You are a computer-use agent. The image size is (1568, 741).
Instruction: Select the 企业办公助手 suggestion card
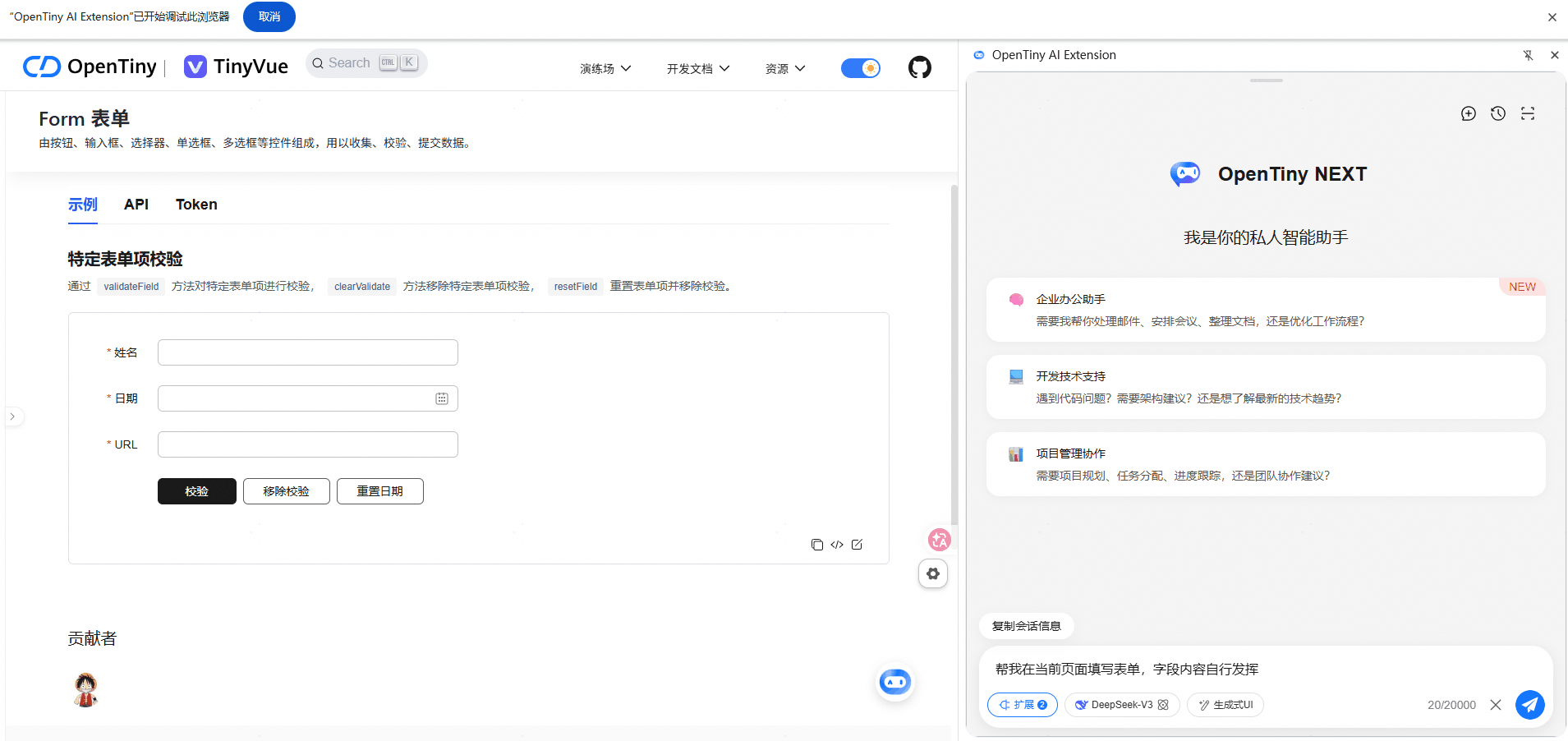[x=1266, y=310]
